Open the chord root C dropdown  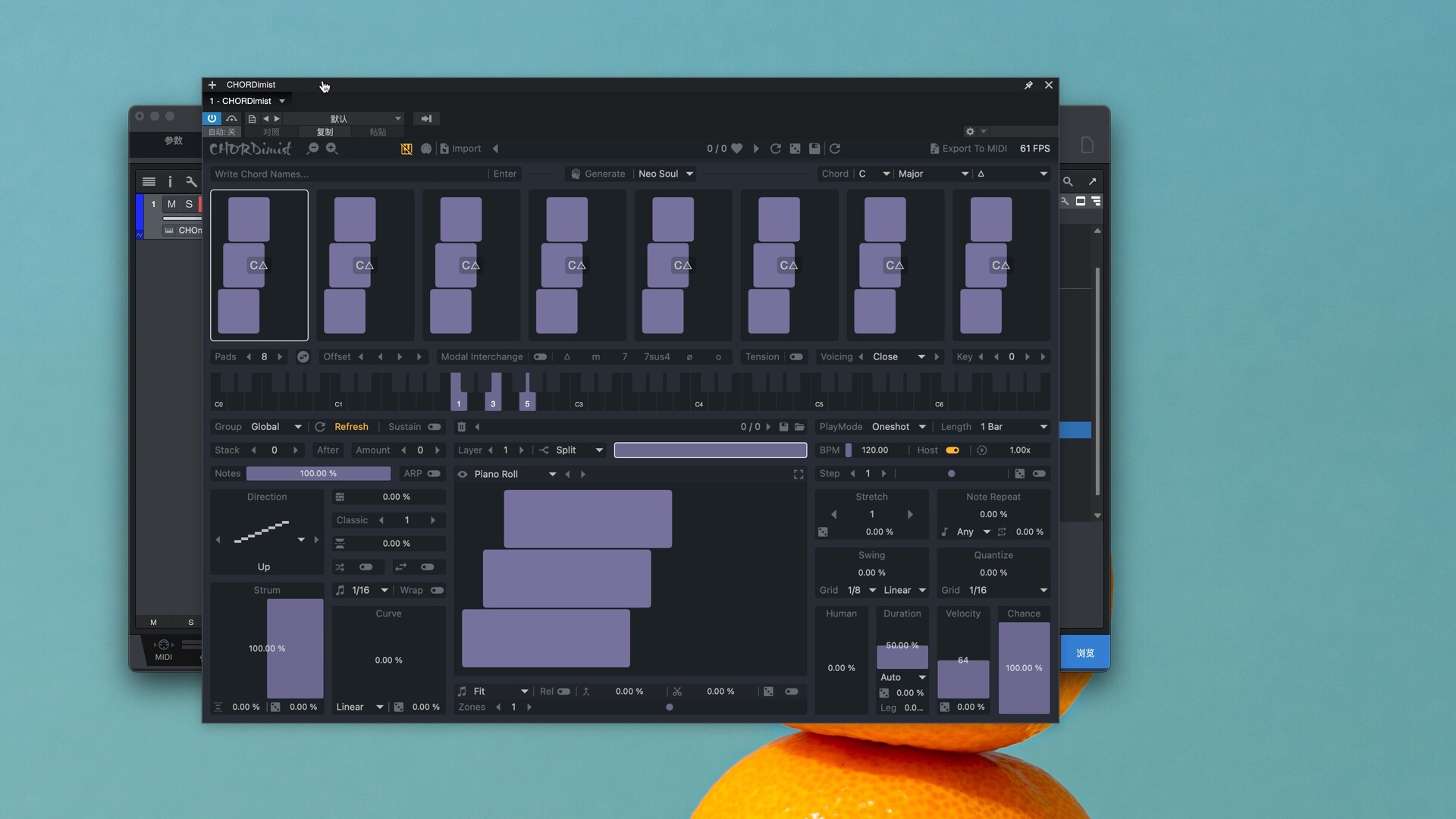pos(874,174)
